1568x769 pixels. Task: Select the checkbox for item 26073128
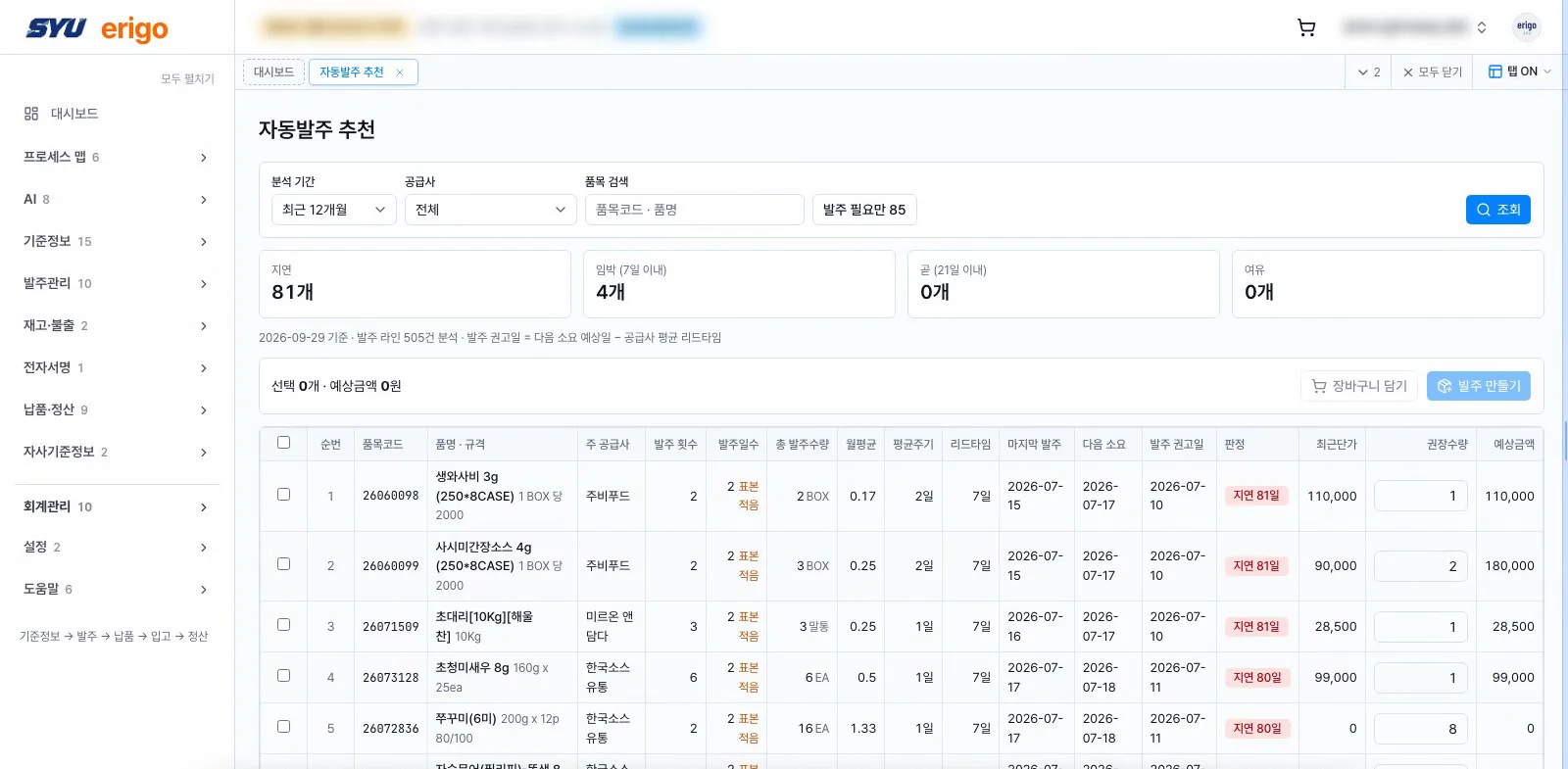[284, 676]
